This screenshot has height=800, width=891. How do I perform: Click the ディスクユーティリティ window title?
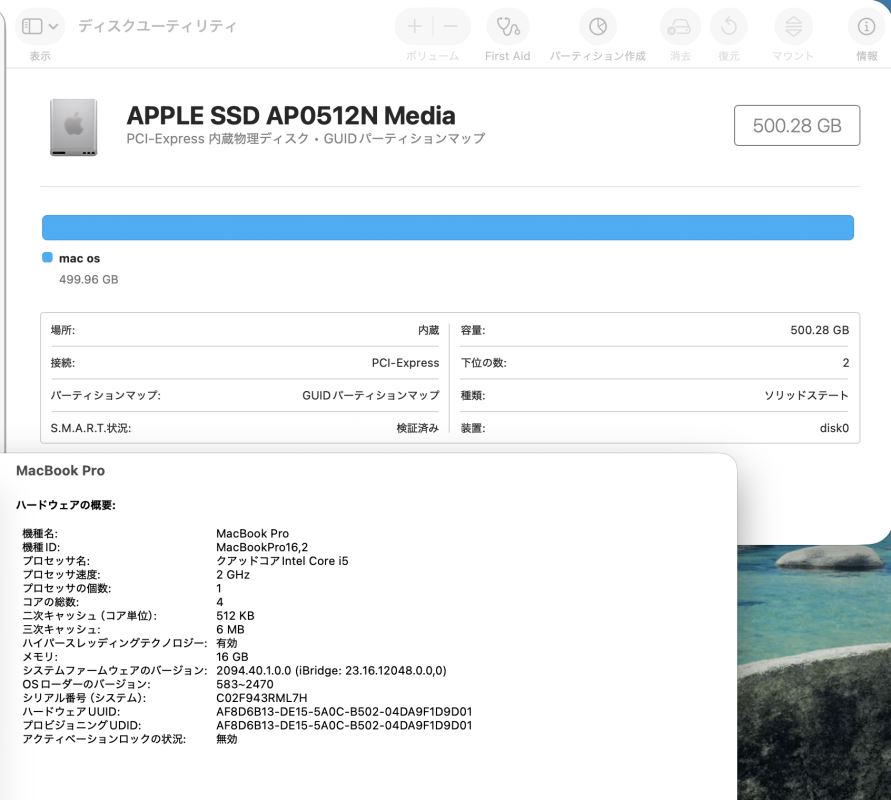[x=157, y=26]
